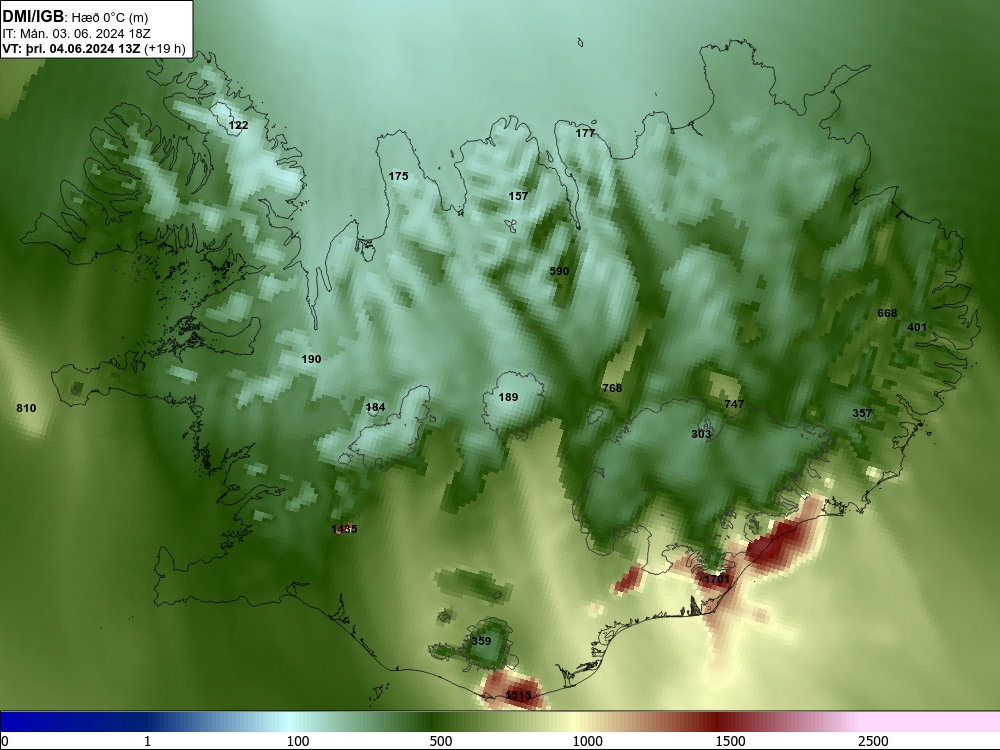The height and width of the screenshot is (750, 1000).
Task: Click the 768 value label
Action: pyautogui.click(x=612, y=388)
